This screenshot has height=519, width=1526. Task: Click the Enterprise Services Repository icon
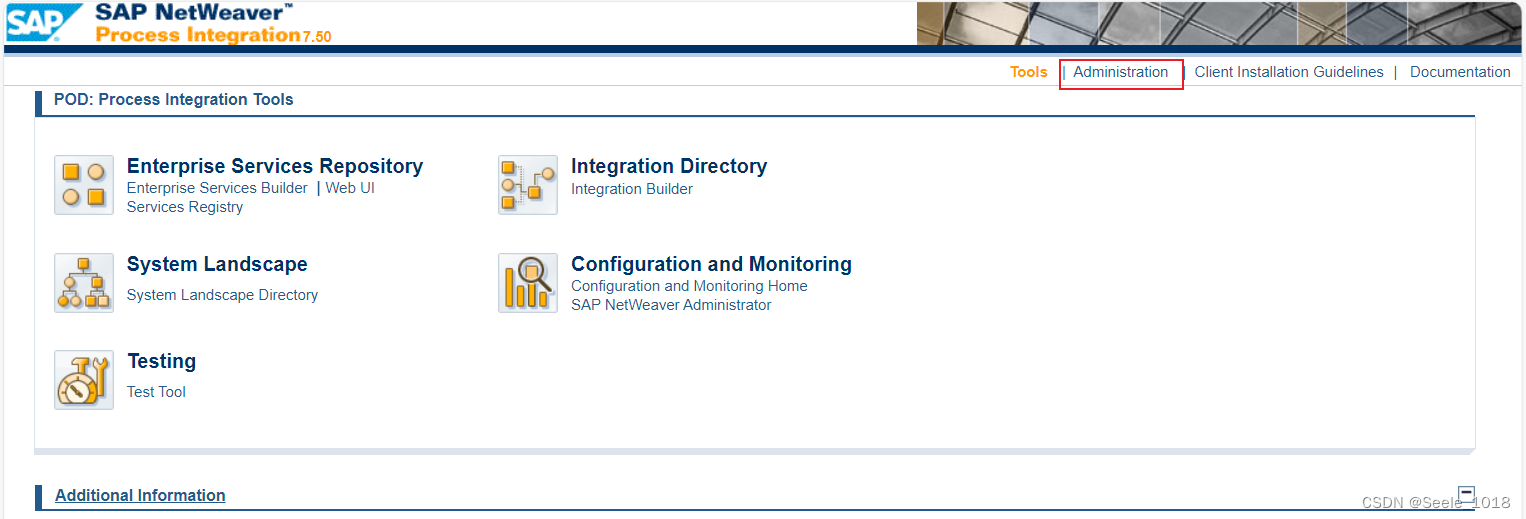point(84,185)
